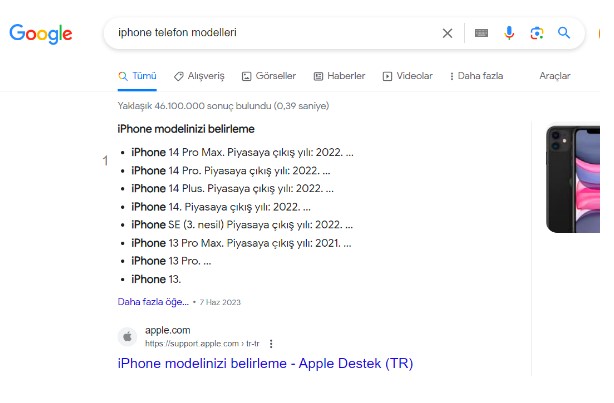Viewport: 614px width, 403px height.
Task: Open Google Lens image search
Action: click(x=537, y=33)
